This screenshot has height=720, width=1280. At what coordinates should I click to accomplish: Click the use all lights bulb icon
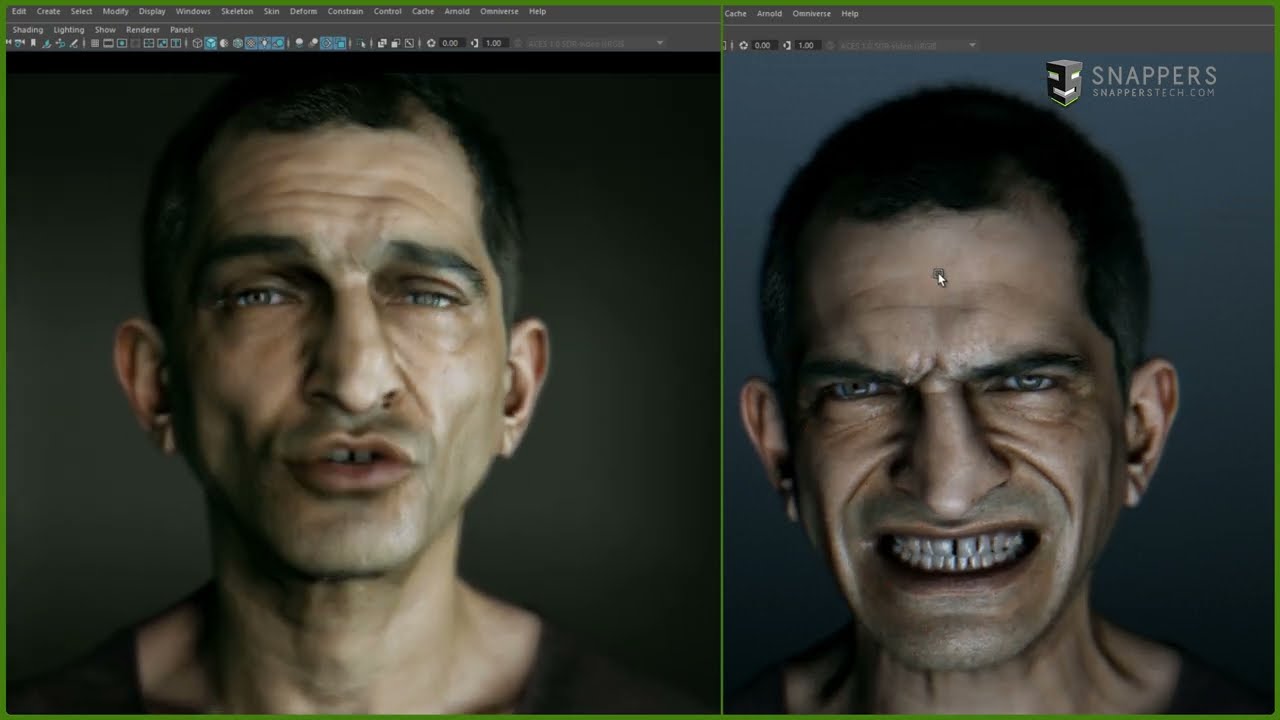264,43
